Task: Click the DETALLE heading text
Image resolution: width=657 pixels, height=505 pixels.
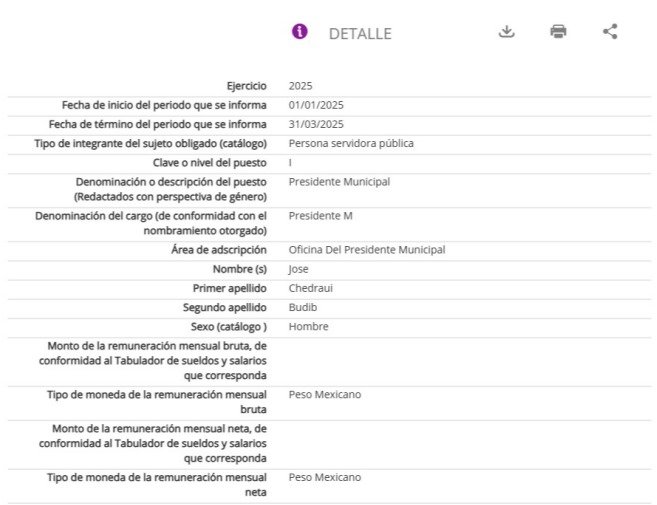Action: pyautogui.click(x=360, y=34)
